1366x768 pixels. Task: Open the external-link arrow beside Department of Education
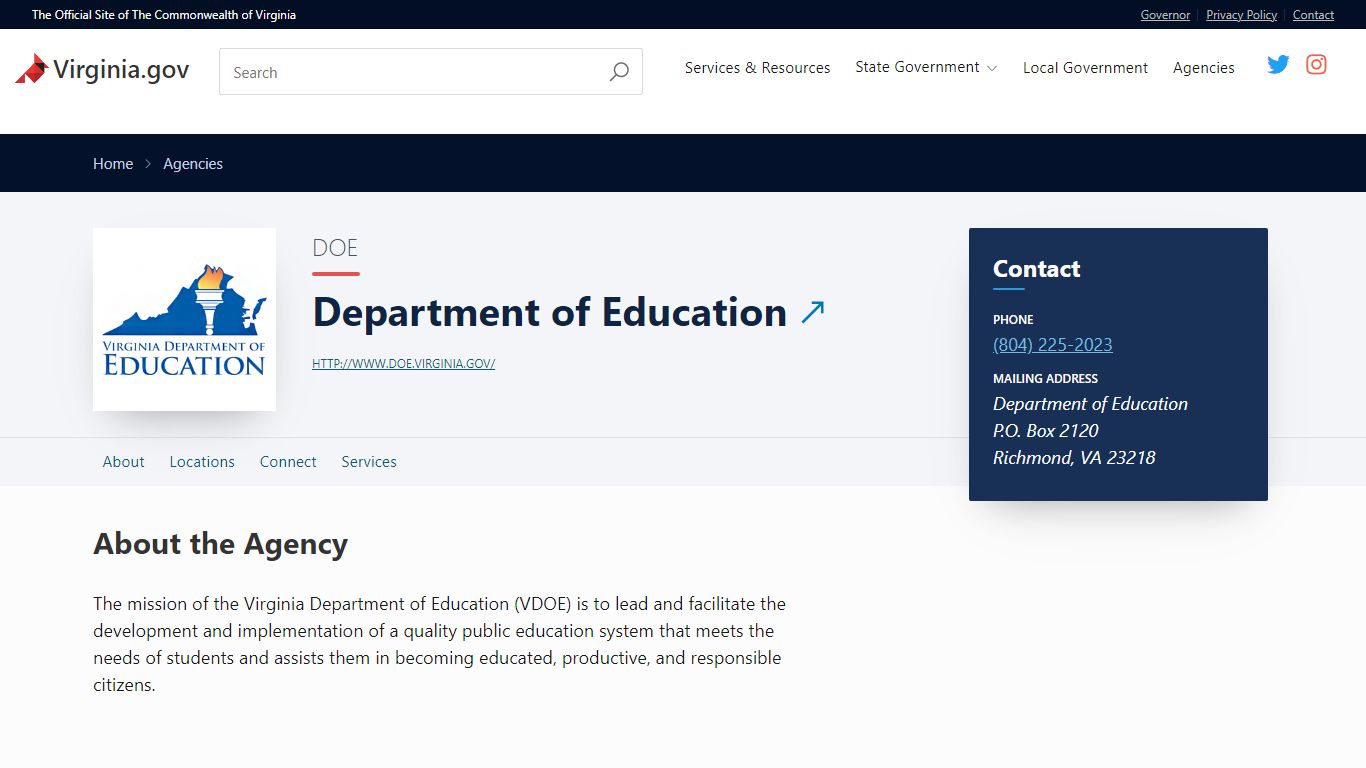click(813, 312)
